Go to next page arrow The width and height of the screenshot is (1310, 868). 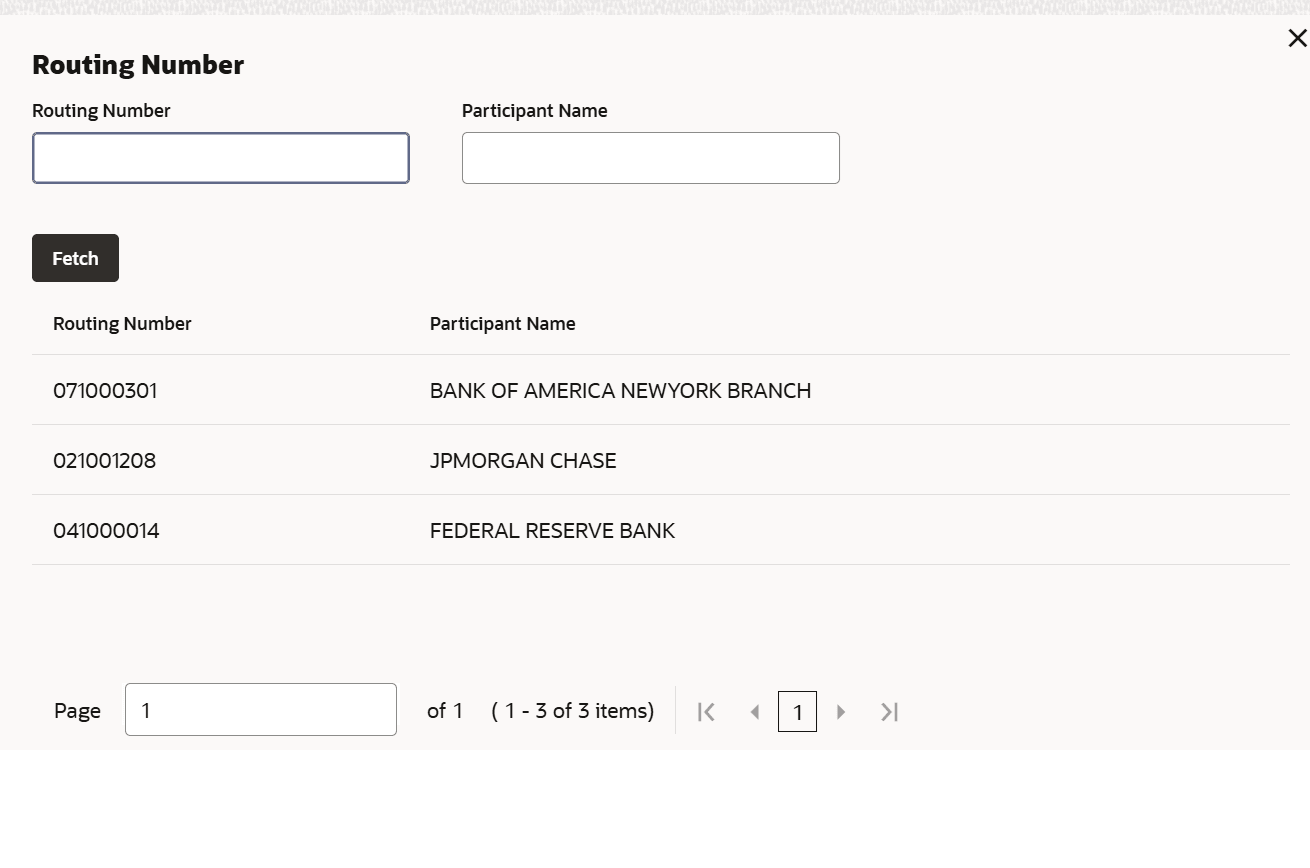841,712
